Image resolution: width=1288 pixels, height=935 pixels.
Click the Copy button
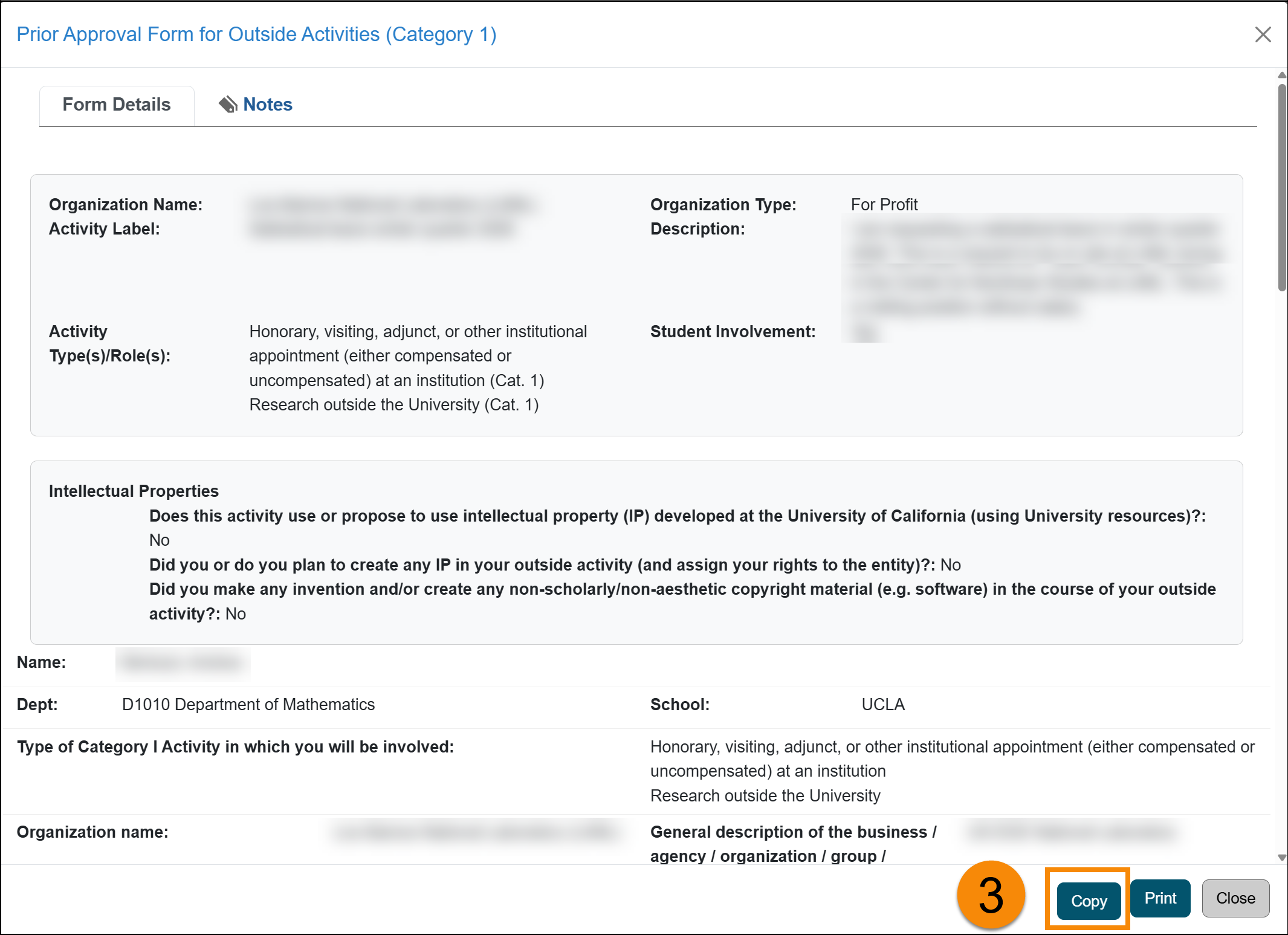1089,900
